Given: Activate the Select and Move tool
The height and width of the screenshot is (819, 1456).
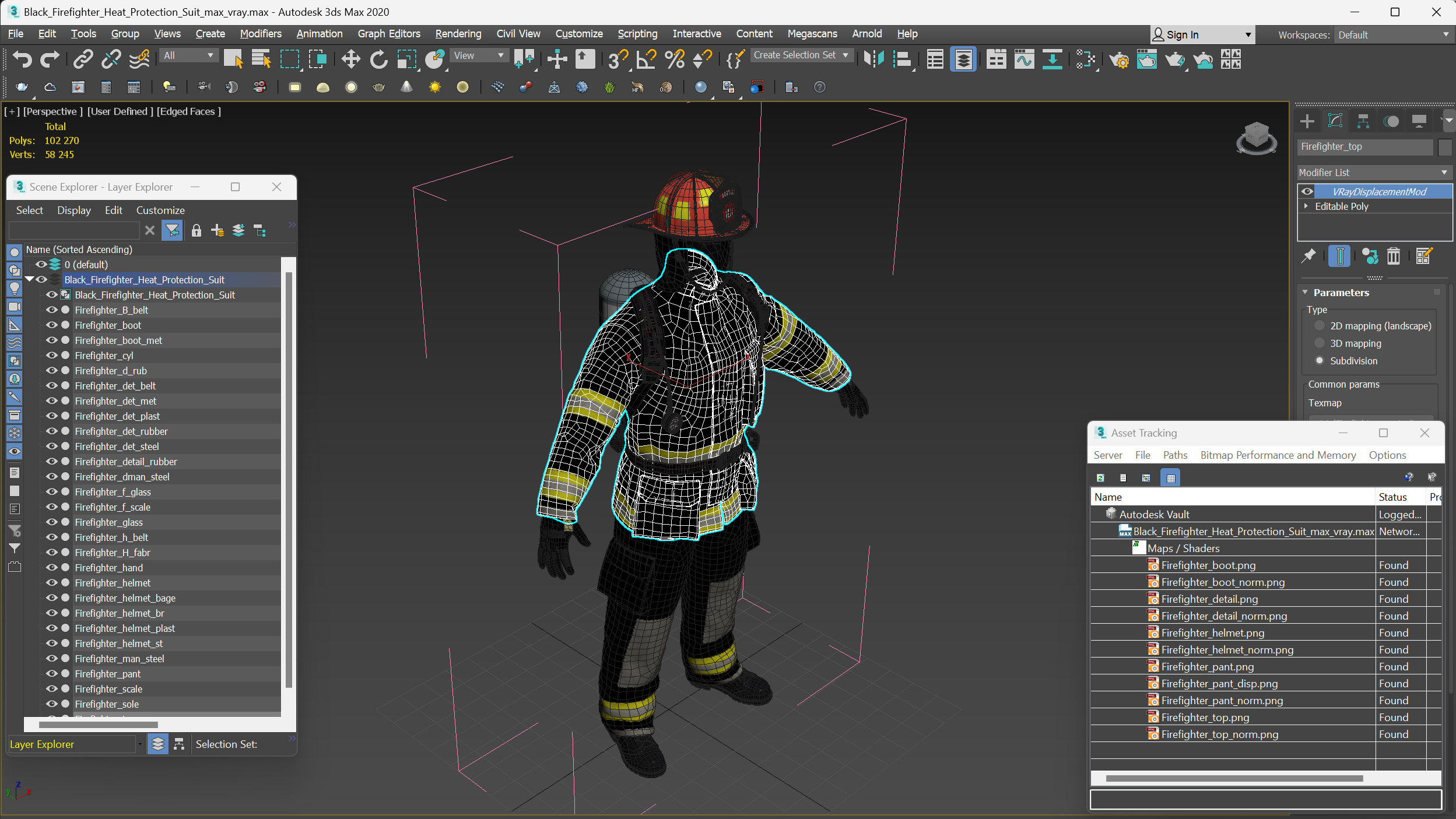Looking at the screenshot, I should pyautogui.click(x=350, y=59).
